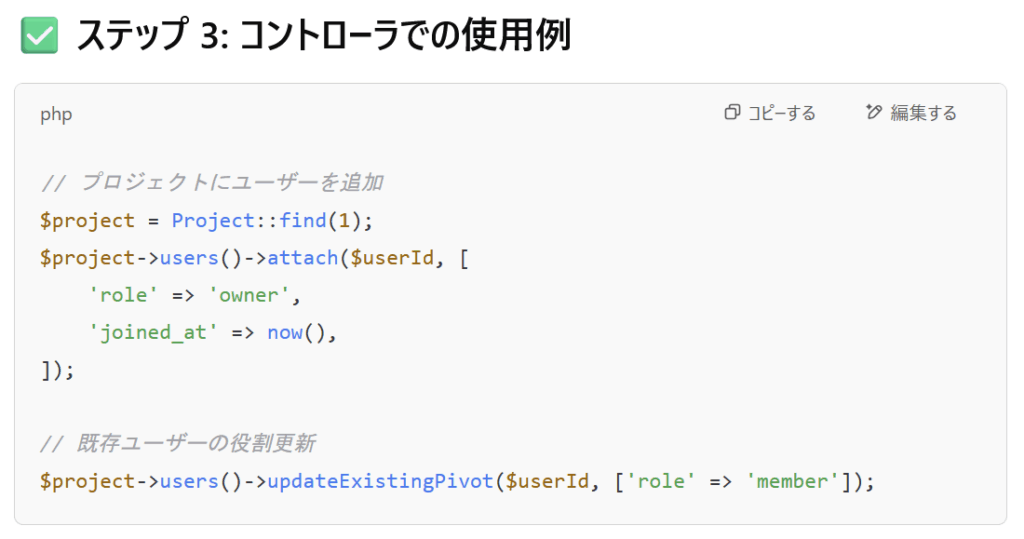The height and width of the screenshot is (539, 1024).
Task: Click the 'role' key in attach array
Action: click(123, 295)
